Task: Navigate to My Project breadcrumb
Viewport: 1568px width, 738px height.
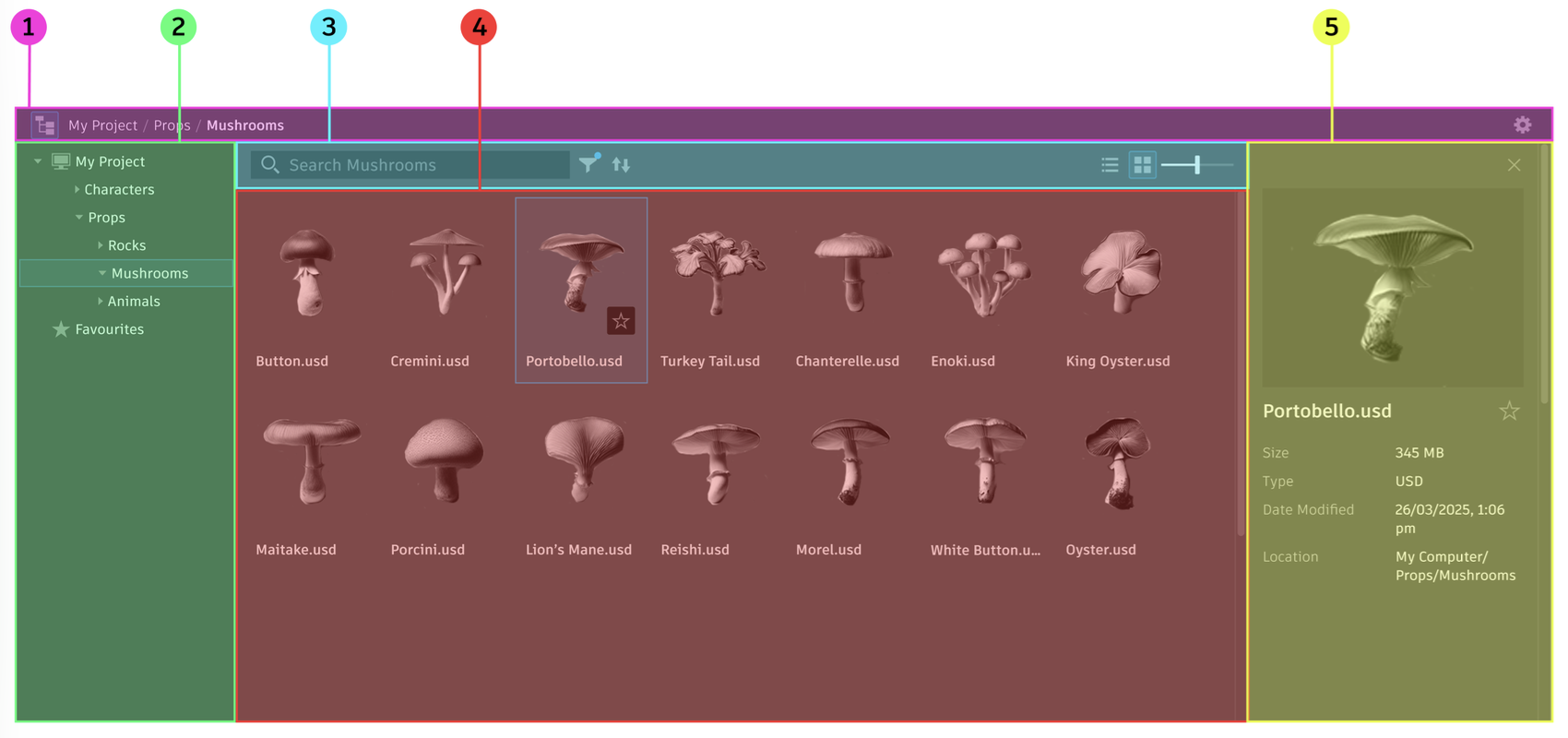Action: pos(102,125)
